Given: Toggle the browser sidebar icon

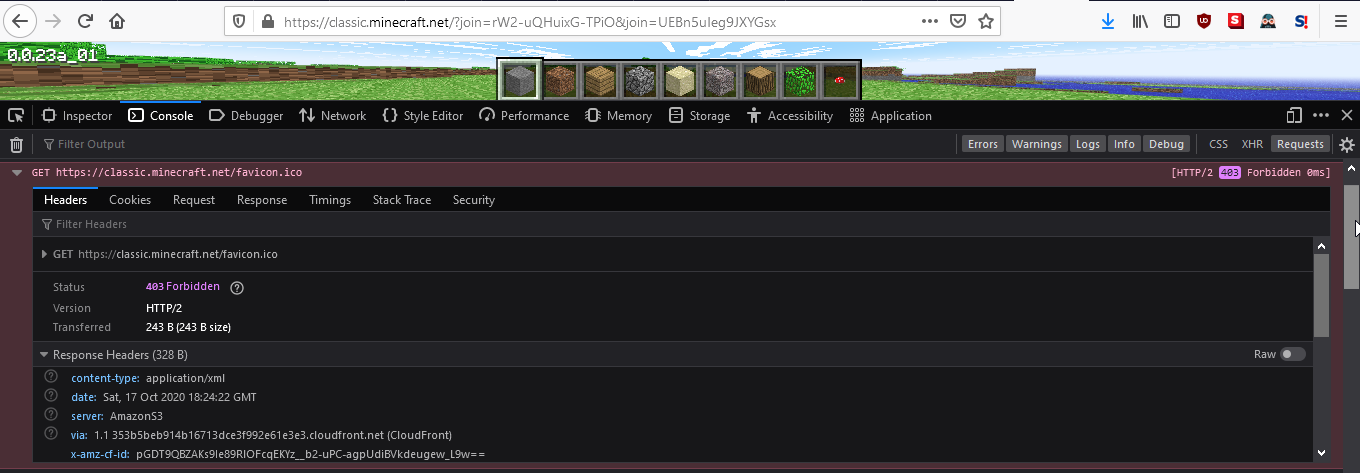Looking at the screenshot, I should [x=1172, y=21].
